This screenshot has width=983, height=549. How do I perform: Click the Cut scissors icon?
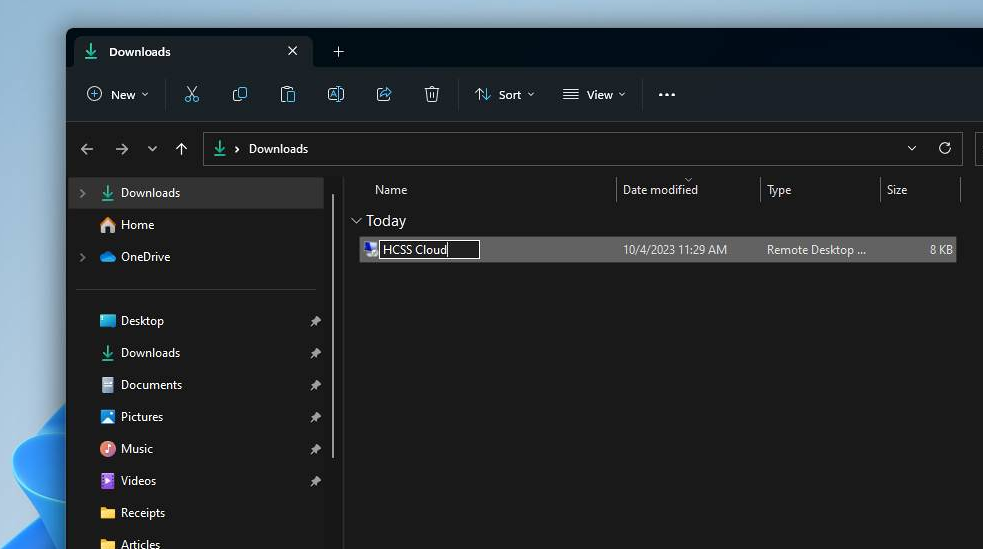coord(192,95)
